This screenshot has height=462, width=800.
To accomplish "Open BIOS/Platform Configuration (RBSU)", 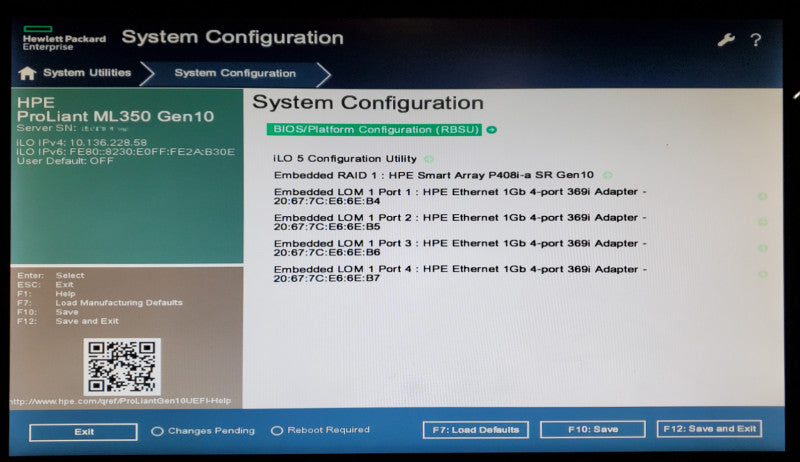I will pos(374,130).
